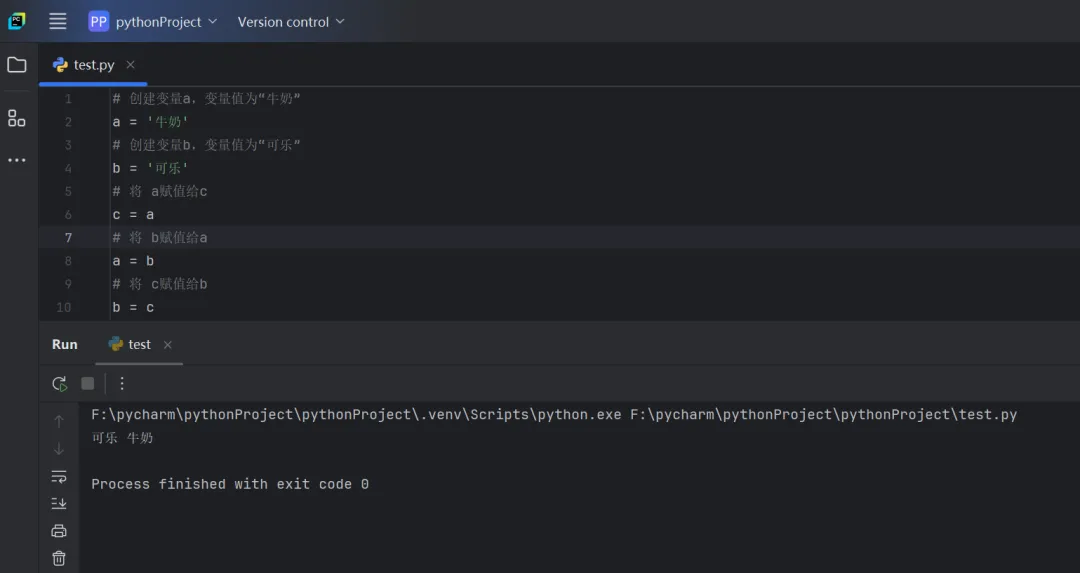The width and height of the screenshot is (1080, 573).
Task: Close the test run tab
Action: point(167,344)
